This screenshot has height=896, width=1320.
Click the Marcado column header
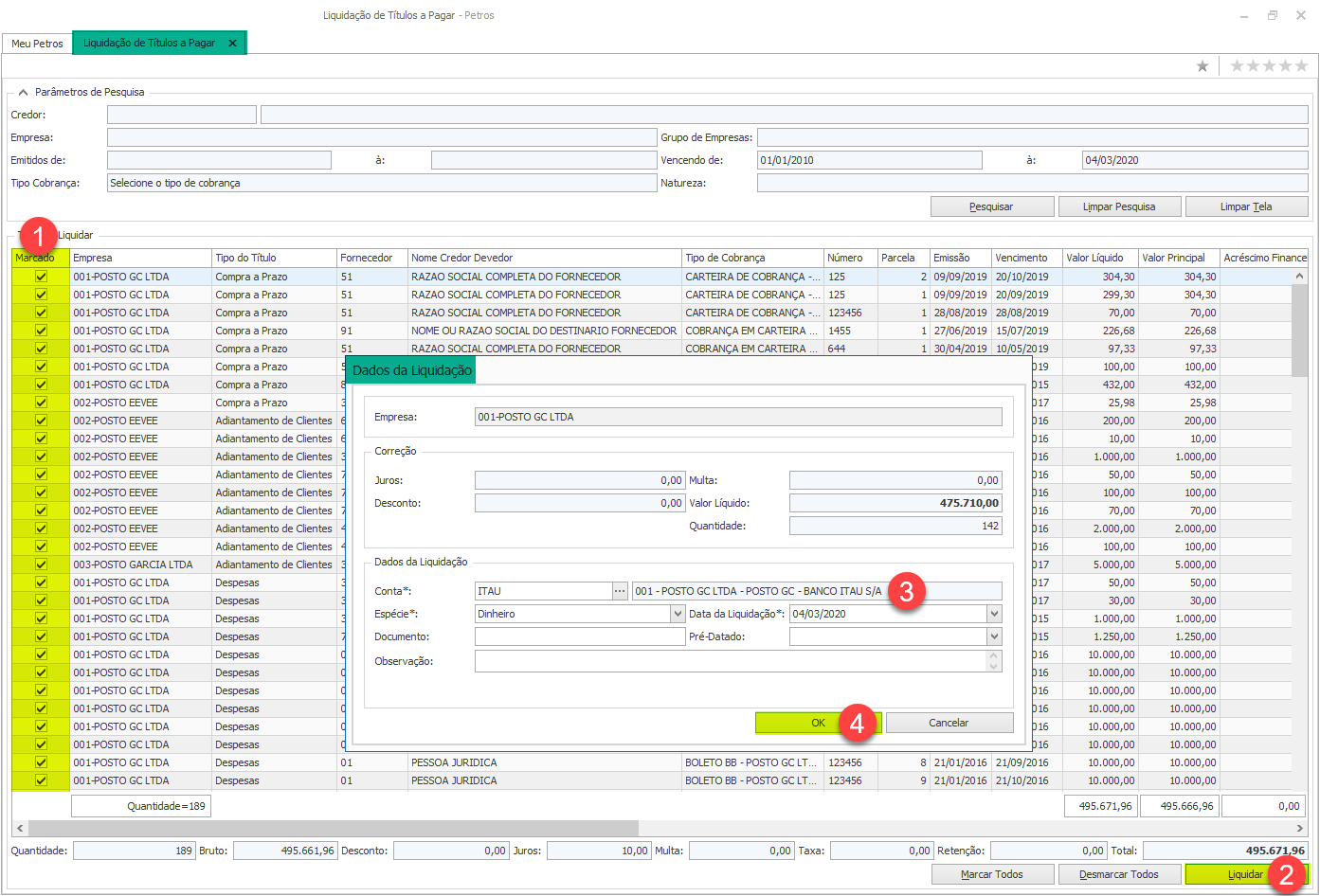(x=41, y=258)
